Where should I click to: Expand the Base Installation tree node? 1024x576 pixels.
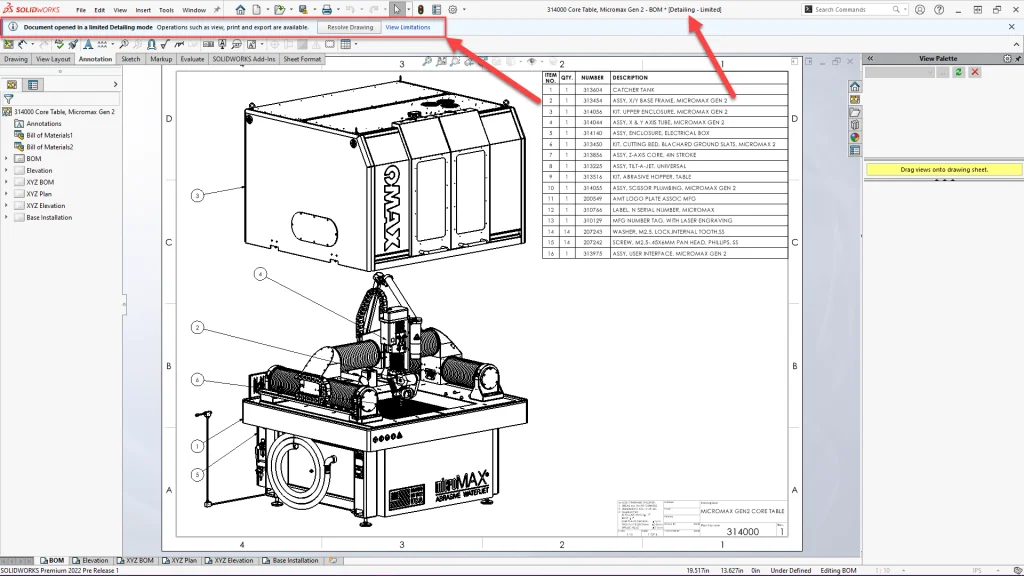point(7,217)
